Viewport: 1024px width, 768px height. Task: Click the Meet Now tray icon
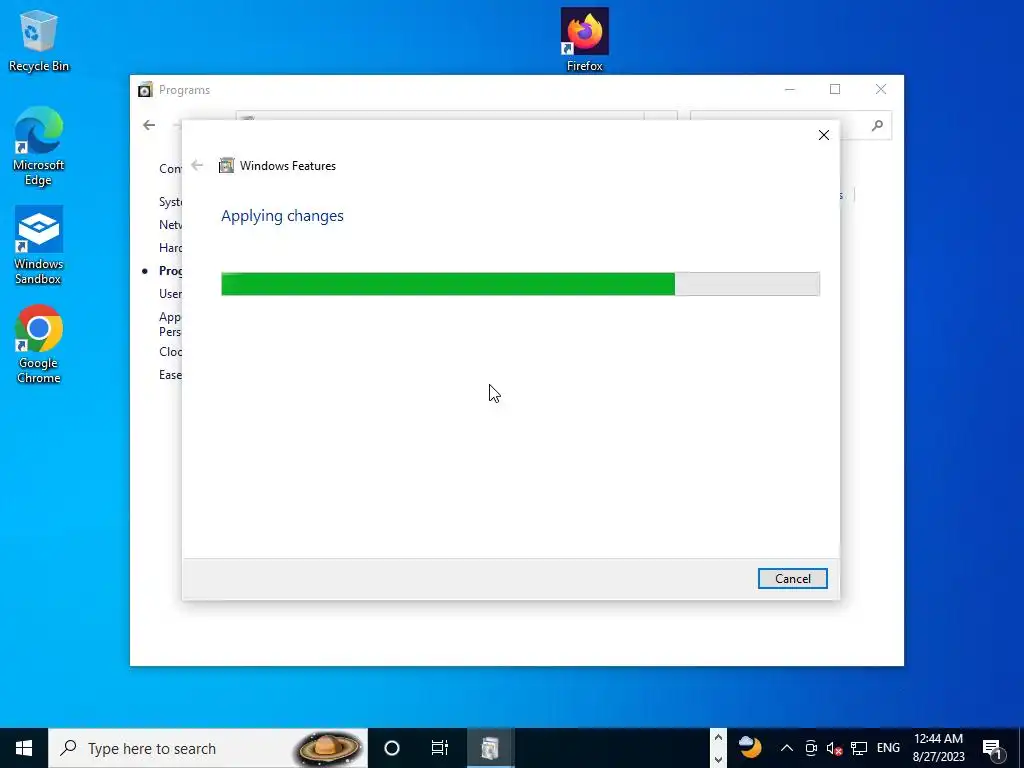pos(810,748)
